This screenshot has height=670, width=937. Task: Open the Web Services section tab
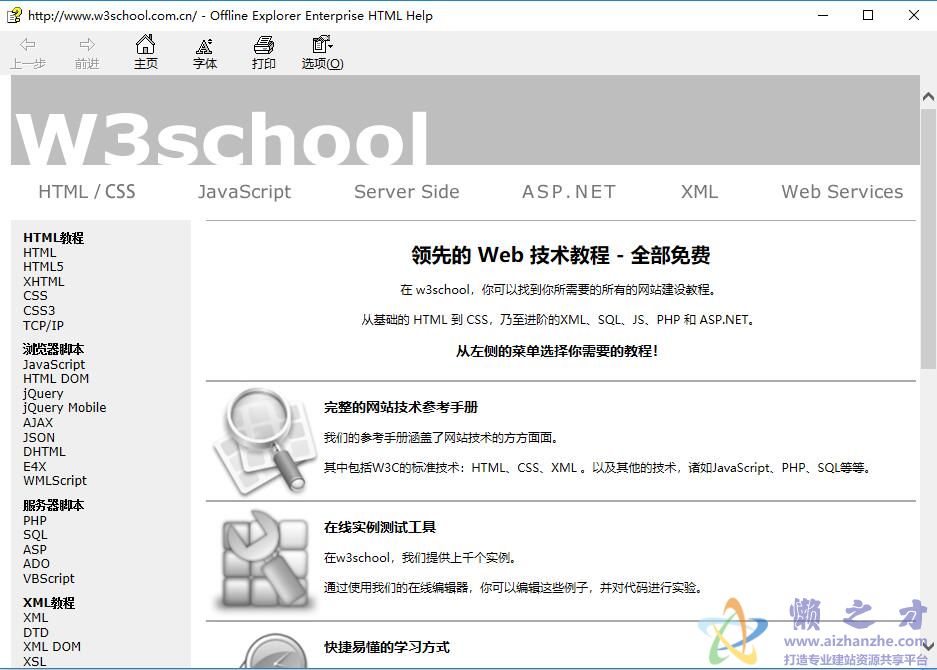pyautogui.click(x=842, y=191)
